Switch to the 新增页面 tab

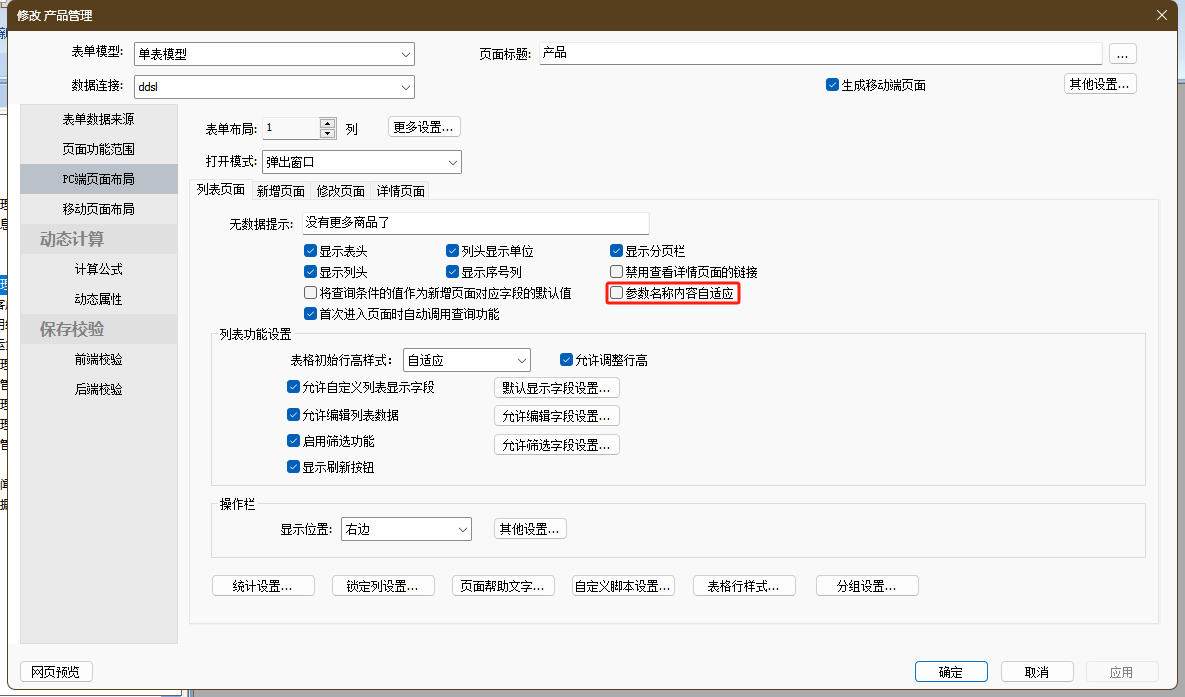click(280, 191)
